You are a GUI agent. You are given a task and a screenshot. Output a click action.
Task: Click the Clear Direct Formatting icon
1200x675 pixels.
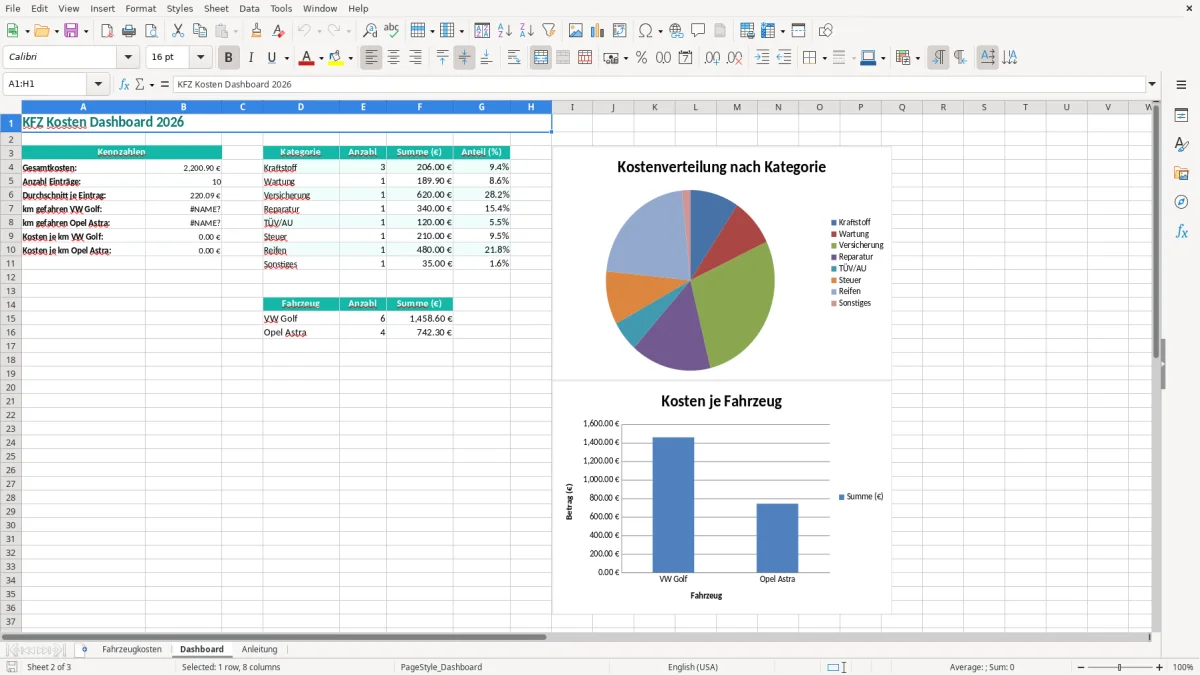coord(279,31)
